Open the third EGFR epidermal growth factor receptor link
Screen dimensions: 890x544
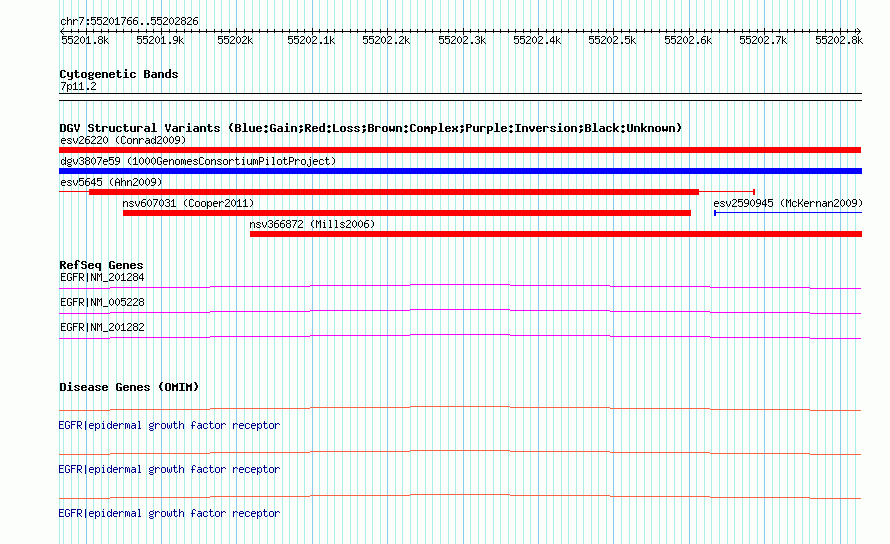(x=169, y=513)
